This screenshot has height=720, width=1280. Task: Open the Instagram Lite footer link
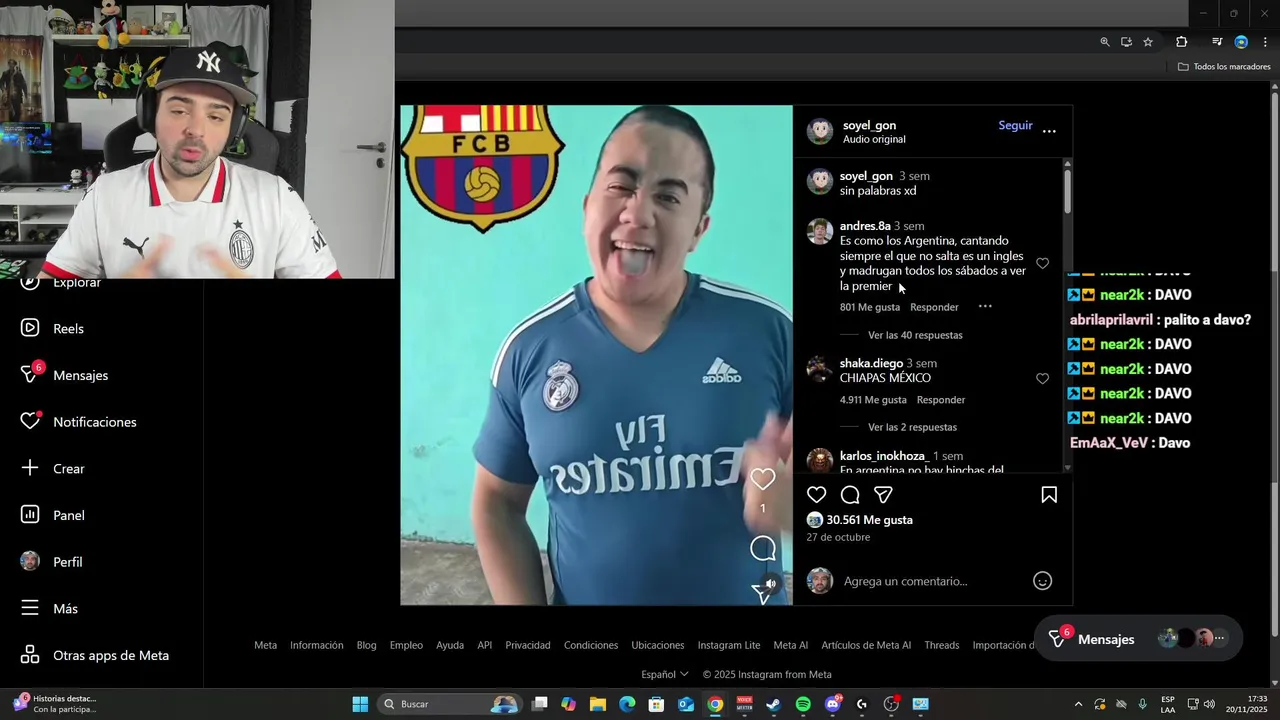(729, 645)
